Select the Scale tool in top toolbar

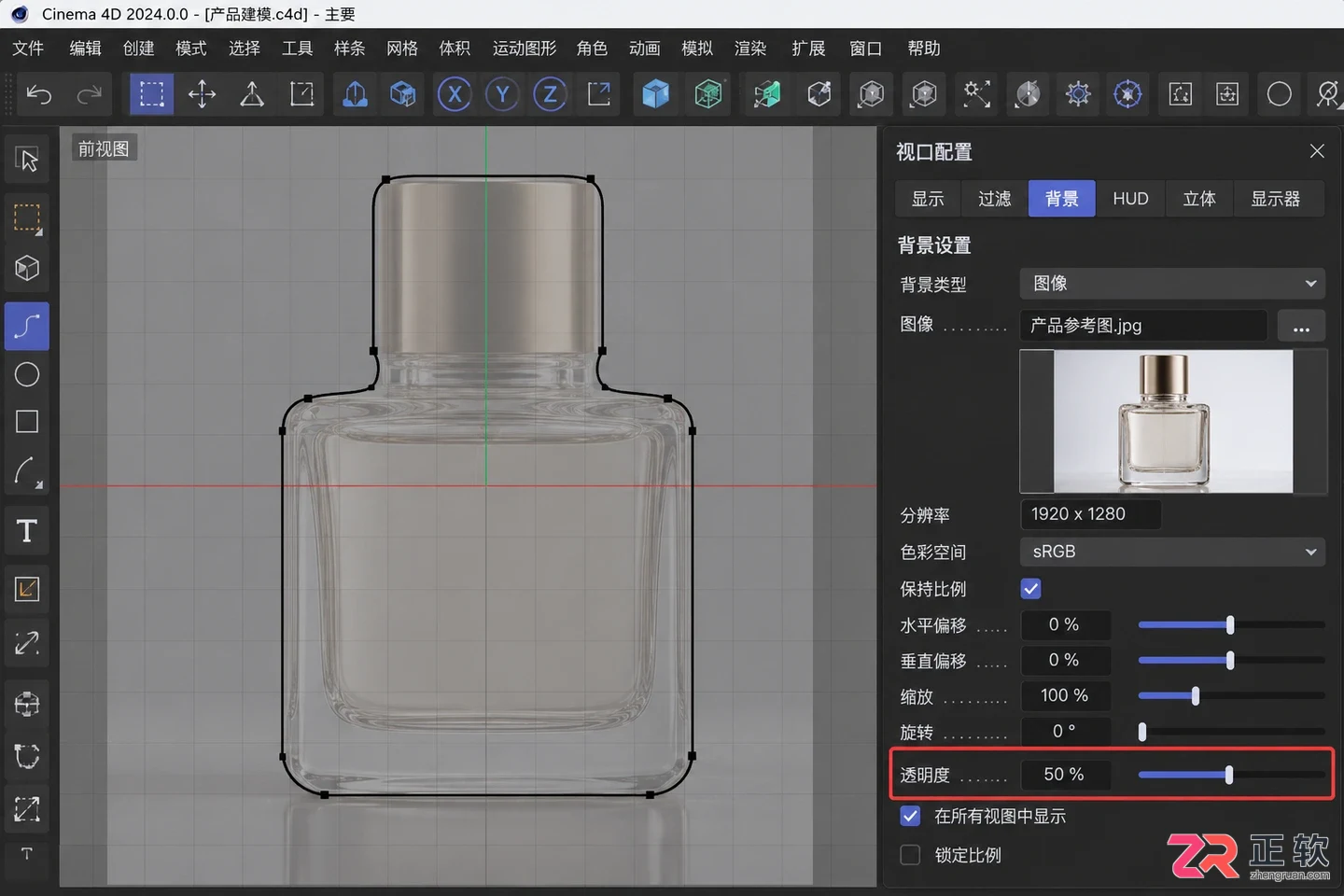click(302, 94)
